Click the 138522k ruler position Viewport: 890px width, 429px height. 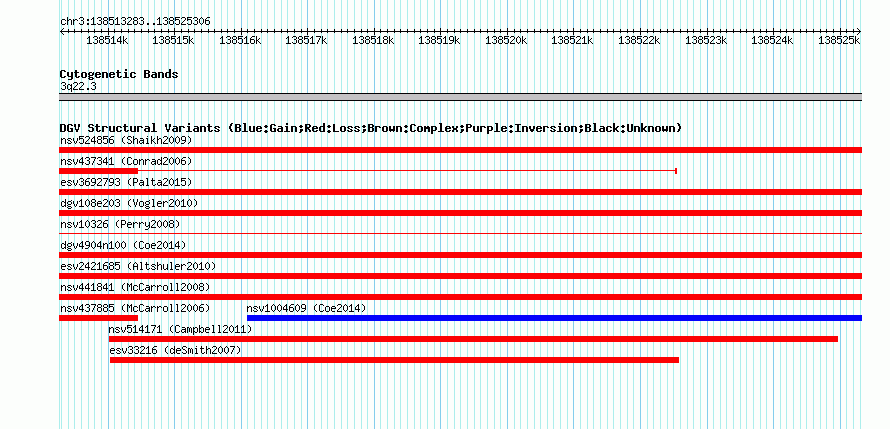639,40
